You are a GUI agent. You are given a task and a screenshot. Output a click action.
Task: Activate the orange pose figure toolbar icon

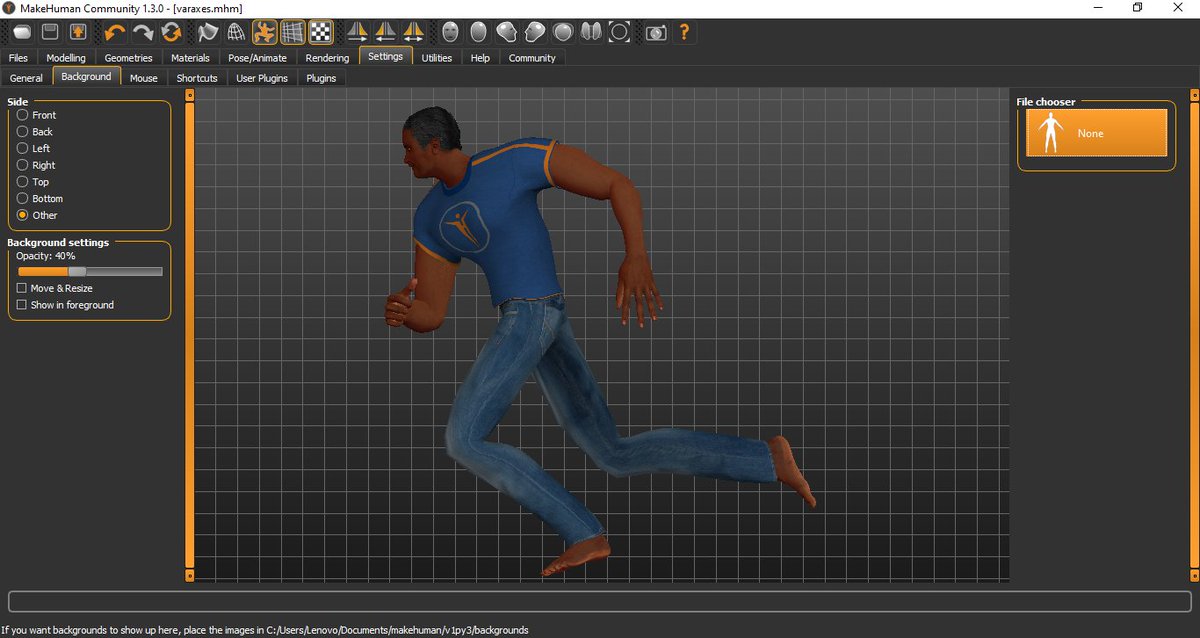click(265, 31)
